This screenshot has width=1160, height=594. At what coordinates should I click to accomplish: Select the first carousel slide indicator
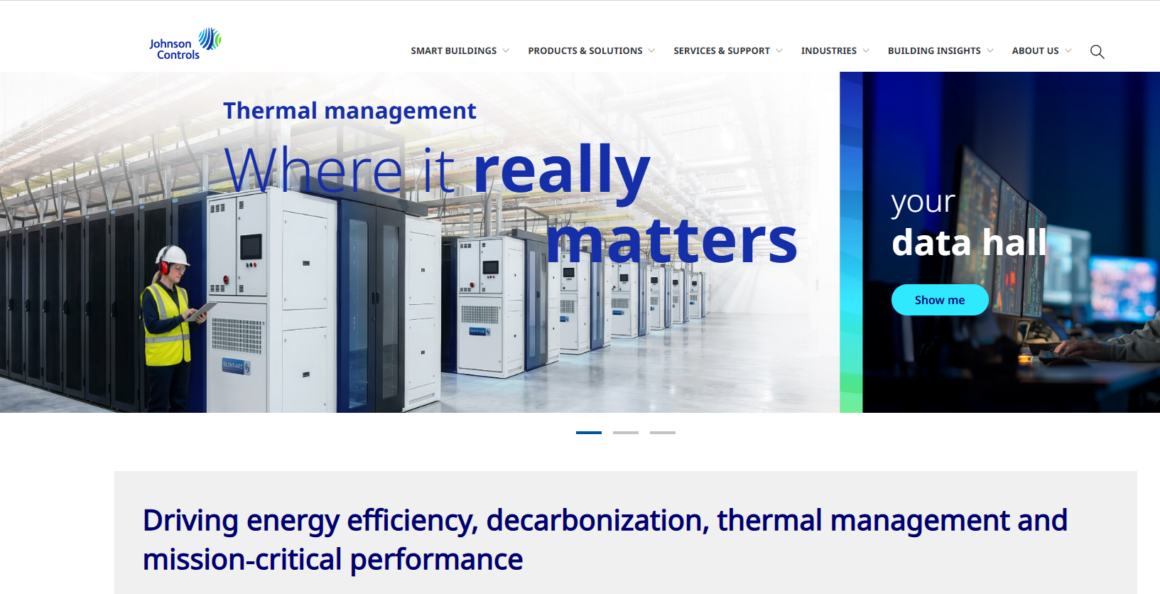pos(589,432)
